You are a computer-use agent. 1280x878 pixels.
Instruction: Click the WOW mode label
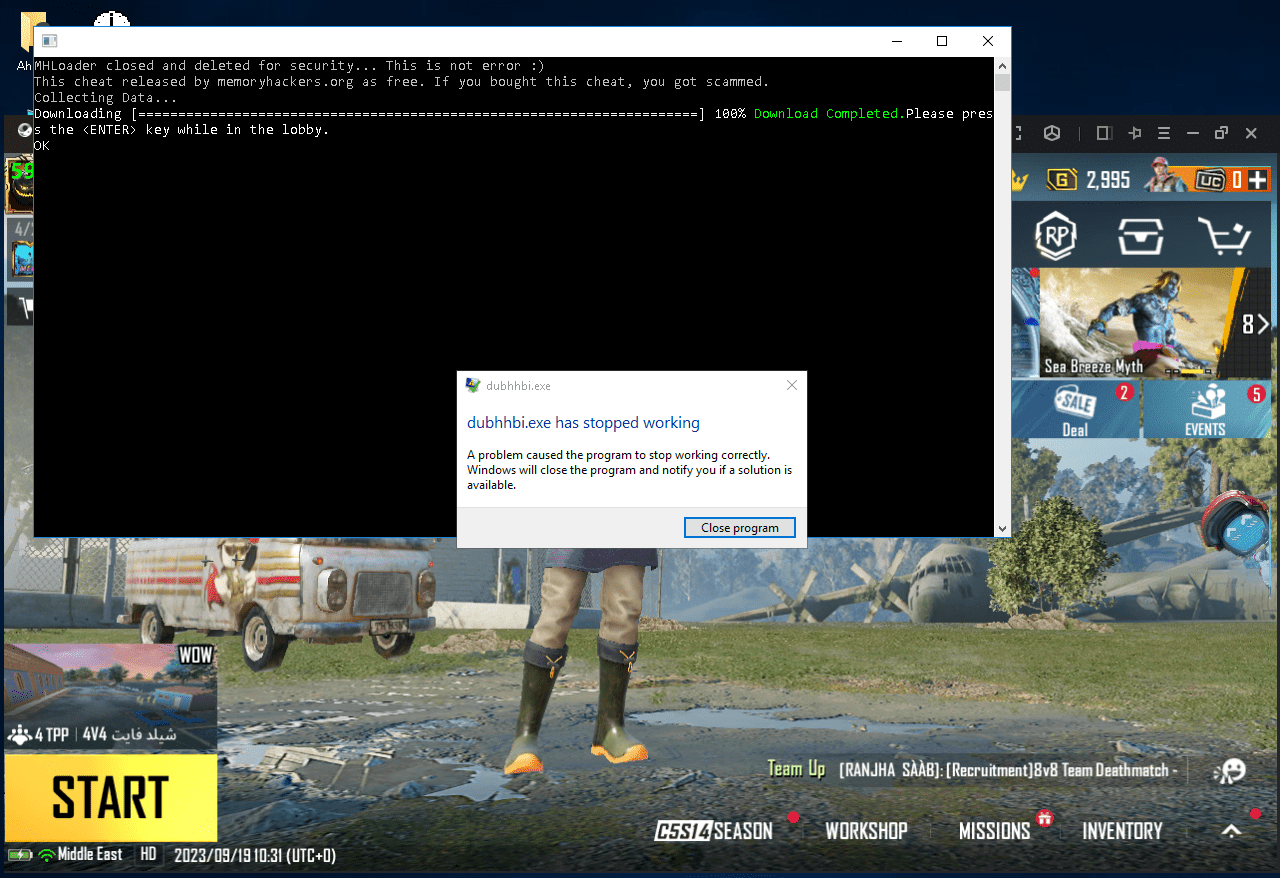pyautogui.click(x=196, y=656)
